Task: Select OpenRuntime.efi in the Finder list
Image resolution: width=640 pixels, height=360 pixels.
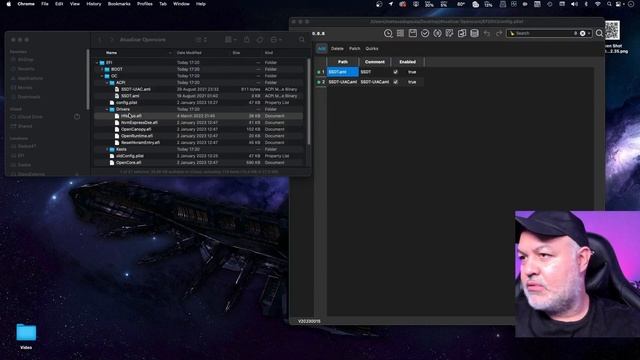Action: [137, 136]
